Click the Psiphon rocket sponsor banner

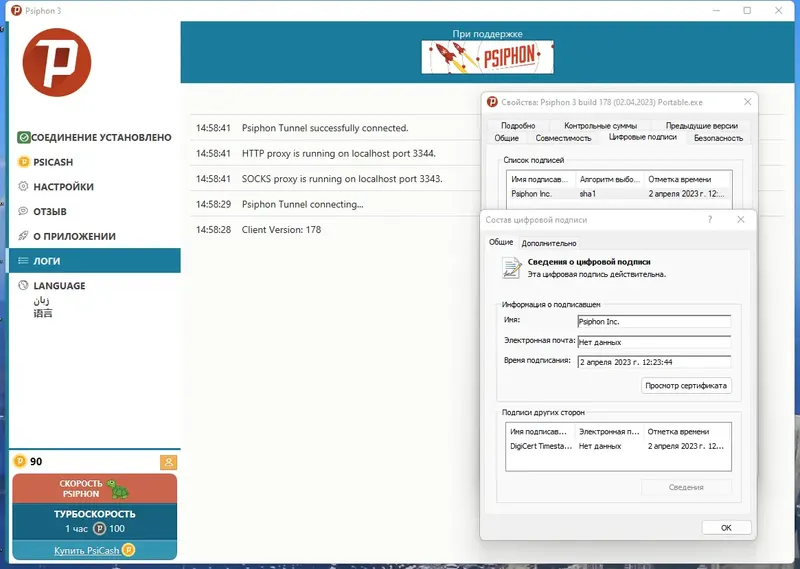pos(487,57)
